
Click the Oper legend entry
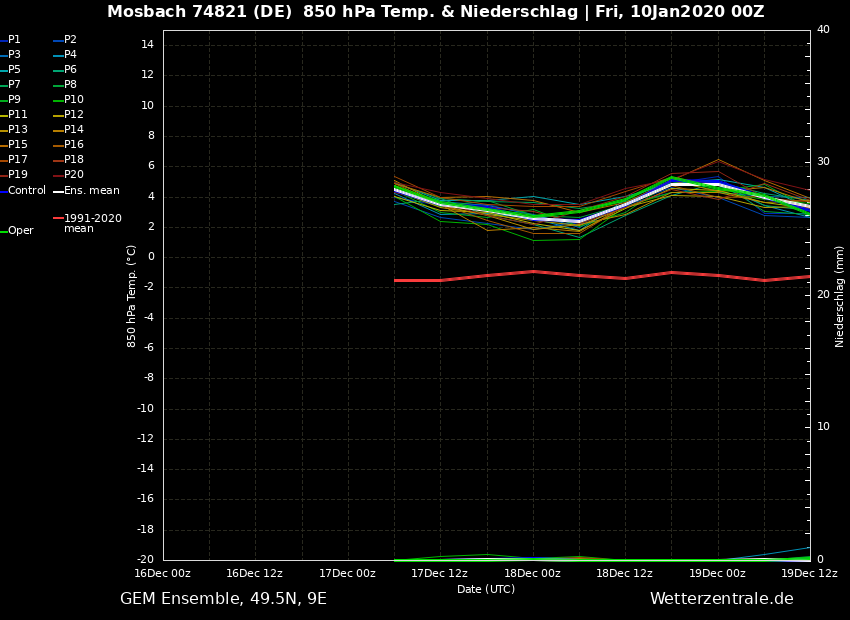[21, 231]
